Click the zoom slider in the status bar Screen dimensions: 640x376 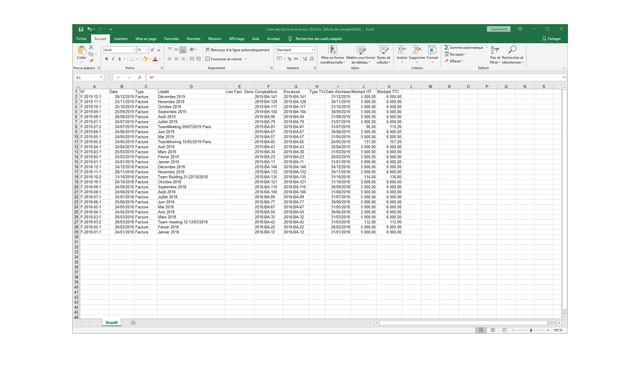531,330
